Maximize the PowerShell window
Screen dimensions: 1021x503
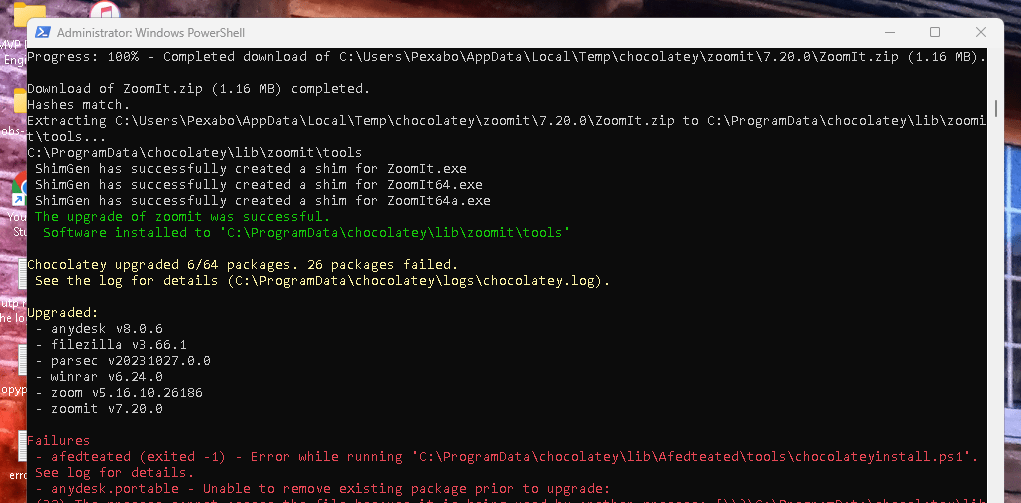(x=934, y=33)
